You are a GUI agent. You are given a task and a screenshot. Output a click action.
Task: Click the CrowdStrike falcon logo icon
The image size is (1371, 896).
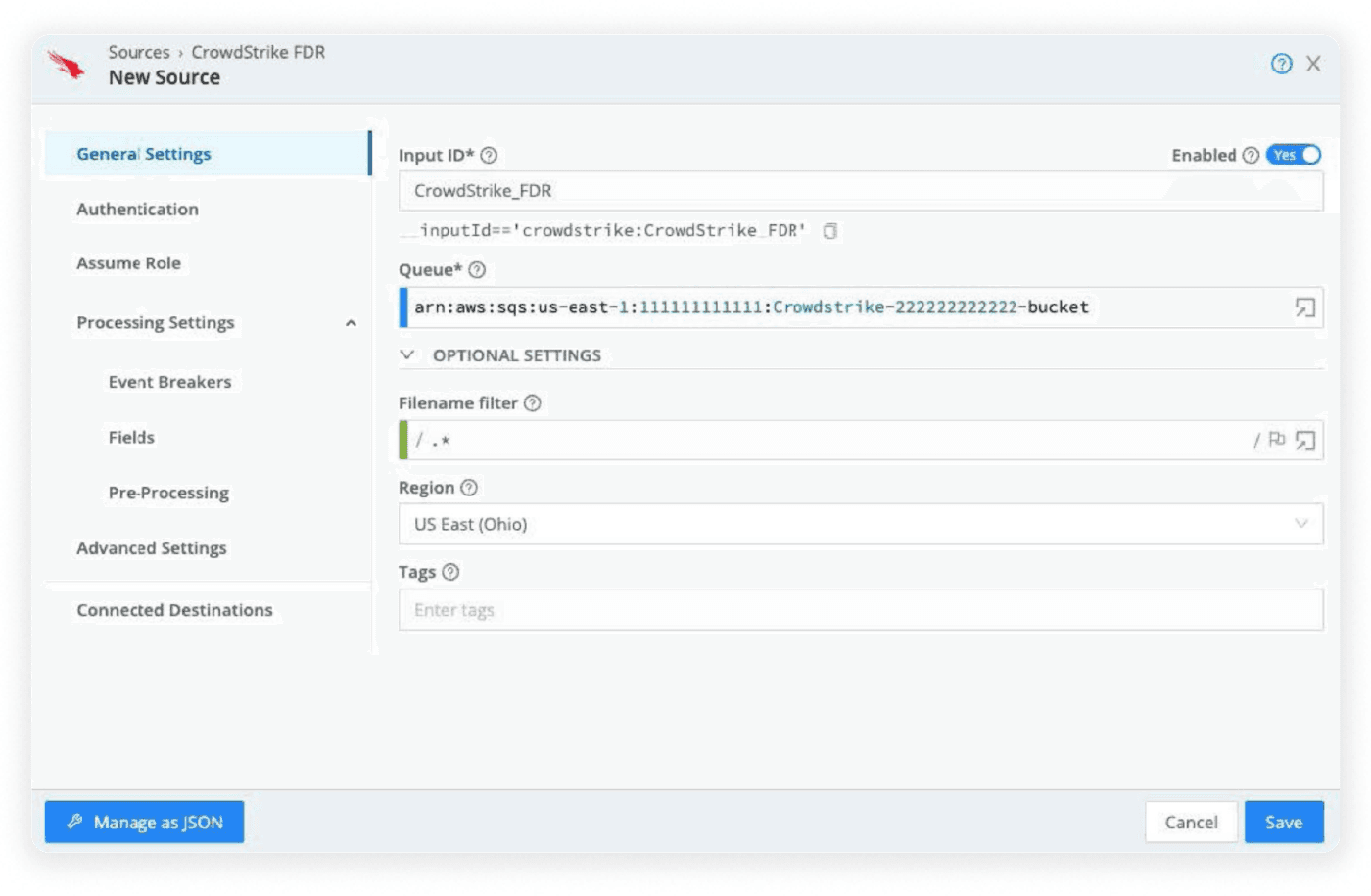click(66, 66)
